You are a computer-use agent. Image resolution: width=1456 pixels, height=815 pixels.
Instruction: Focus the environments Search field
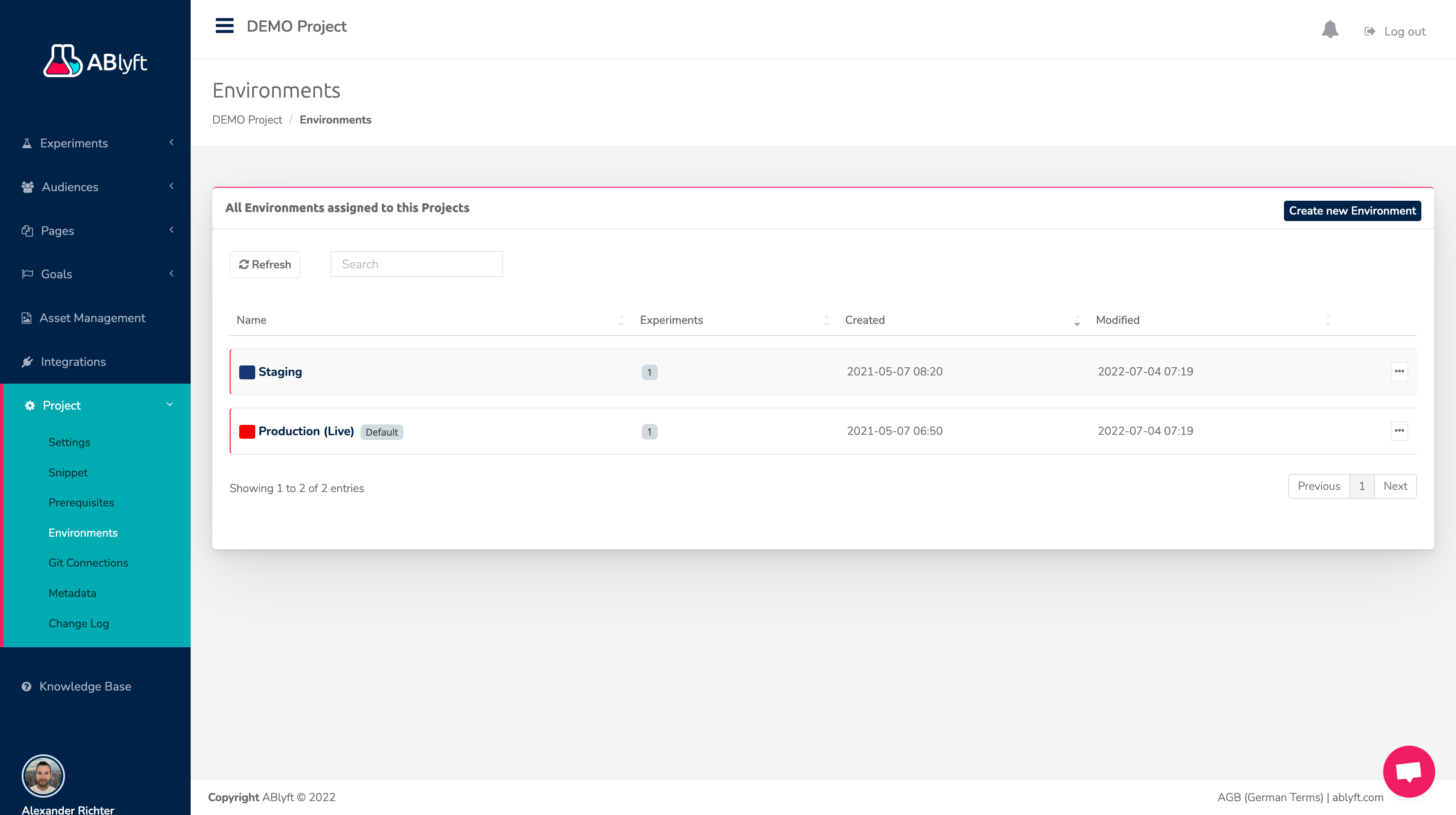point(416,264)
